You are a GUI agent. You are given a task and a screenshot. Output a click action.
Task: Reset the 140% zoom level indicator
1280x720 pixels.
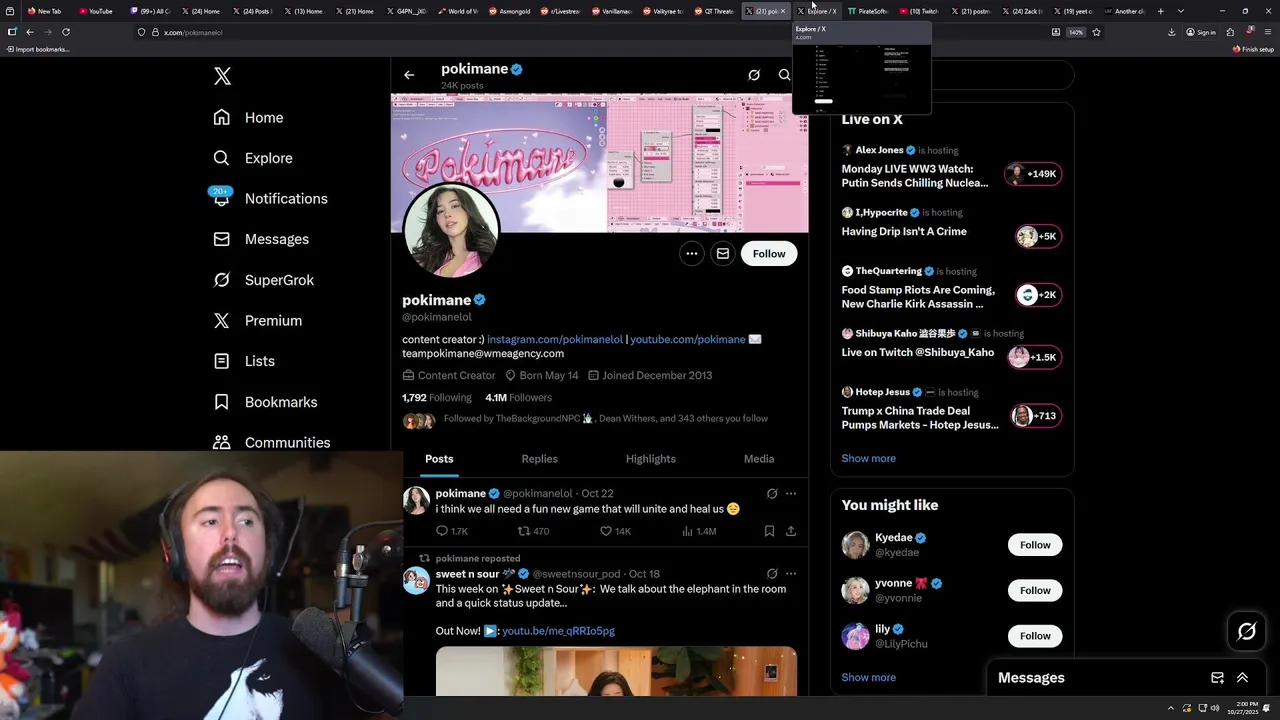pyautogui.click(x=1075, y=32)
